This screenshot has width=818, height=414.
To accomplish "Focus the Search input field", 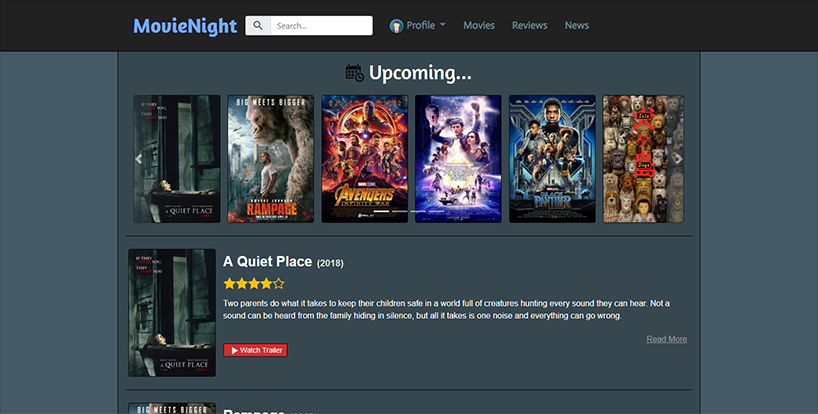I will pos(321,26).
